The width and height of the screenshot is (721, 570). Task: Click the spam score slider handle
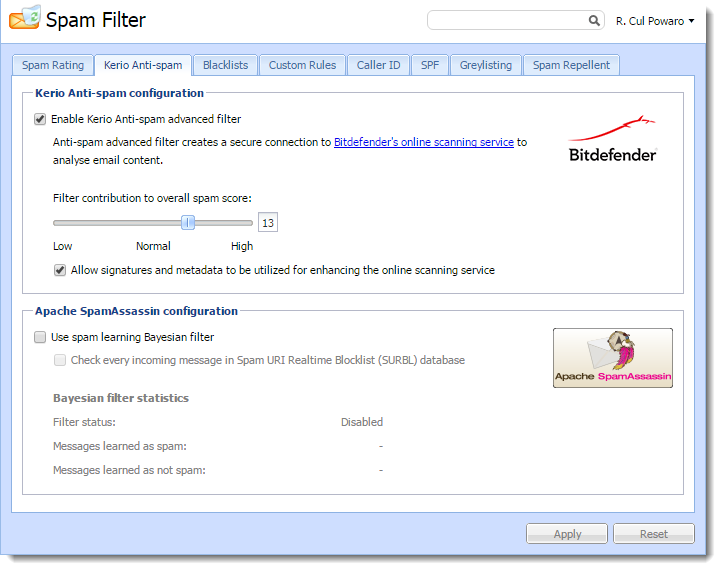pos(188,223)
